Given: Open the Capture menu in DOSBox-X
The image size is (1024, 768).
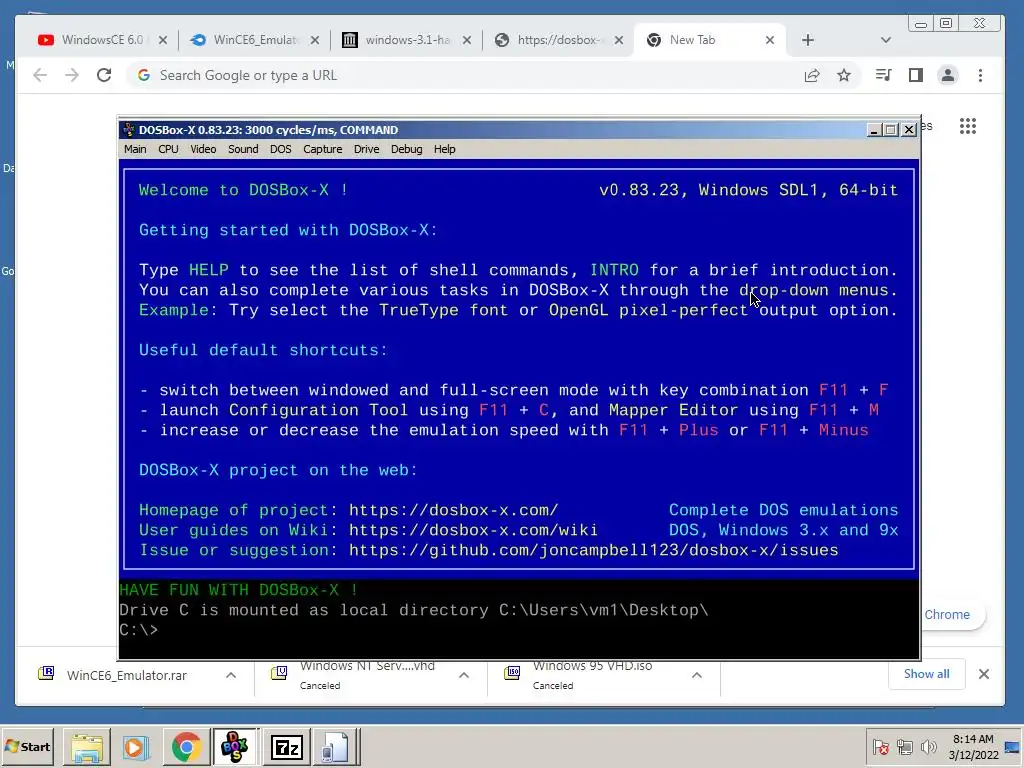Looking at the screenshot, I should coord(323,149).
